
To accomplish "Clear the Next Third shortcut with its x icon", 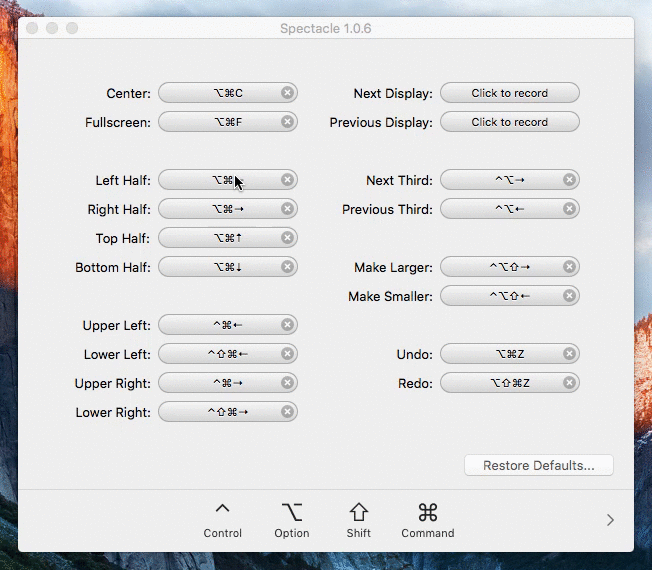I will click(569, 180).
